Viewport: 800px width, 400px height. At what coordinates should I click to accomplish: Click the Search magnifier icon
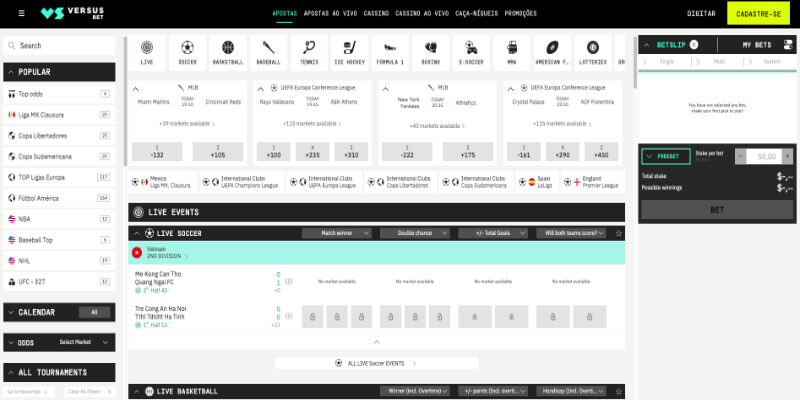point(12,45)
